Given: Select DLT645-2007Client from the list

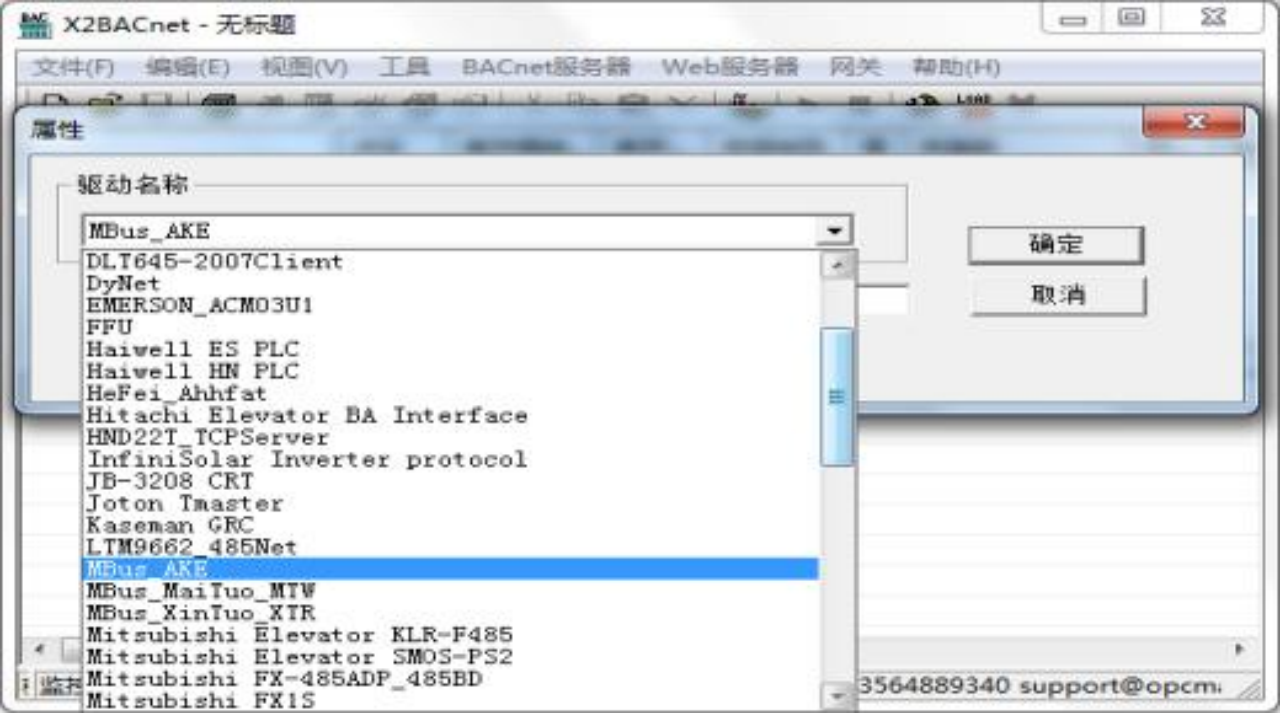Looking at the screenshot, I should pos(450,262).
